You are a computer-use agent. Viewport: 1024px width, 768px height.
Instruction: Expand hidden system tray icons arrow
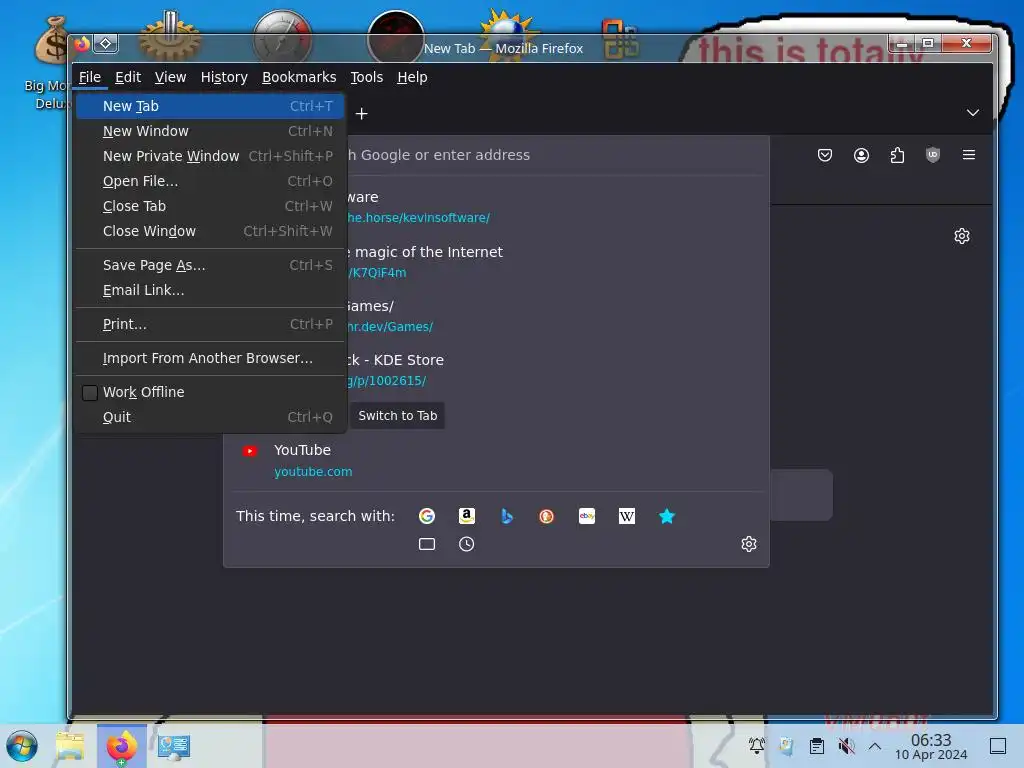874,746
